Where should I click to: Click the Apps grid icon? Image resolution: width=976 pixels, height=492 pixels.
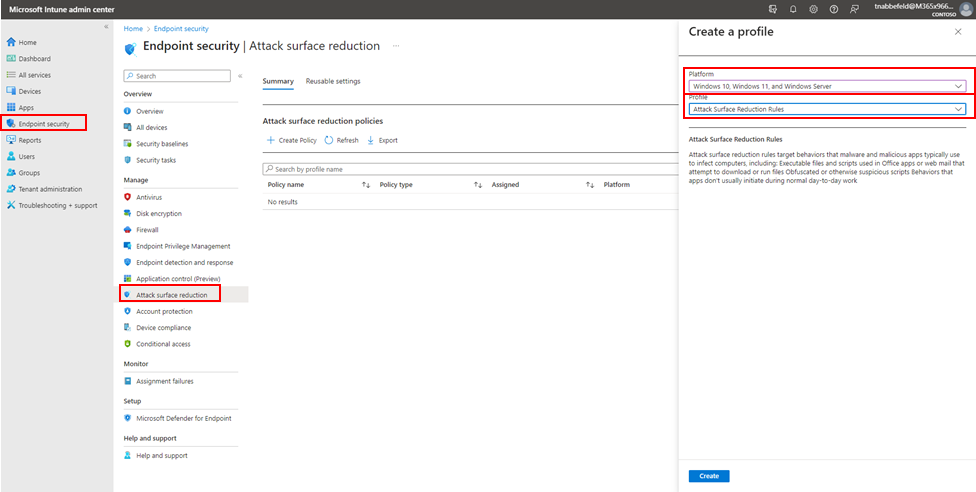(11, 108)
